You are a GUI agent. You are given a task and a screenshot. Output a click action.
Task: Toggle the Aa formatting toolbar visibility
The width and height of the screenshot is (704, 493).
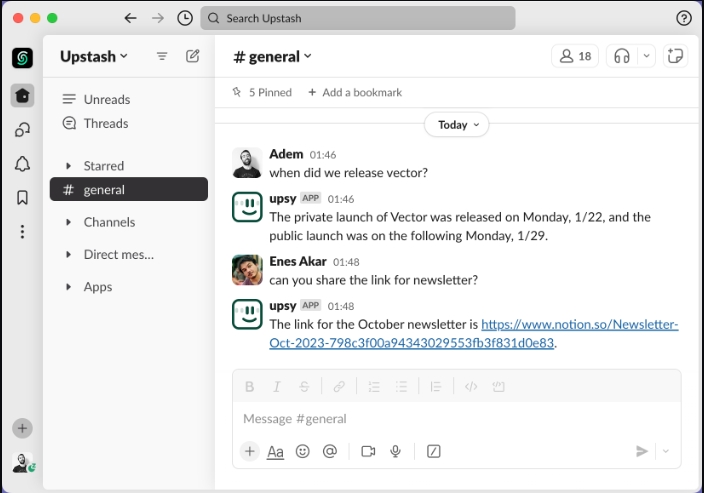tap(275, 451)
